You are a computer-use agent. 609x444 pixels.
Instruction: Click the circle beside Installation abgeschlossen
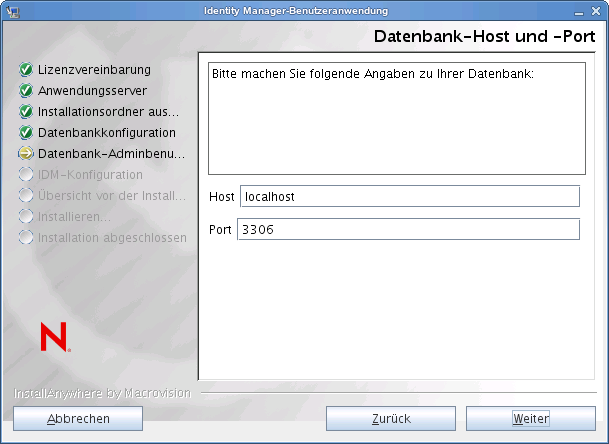click(x=26, y=237)
